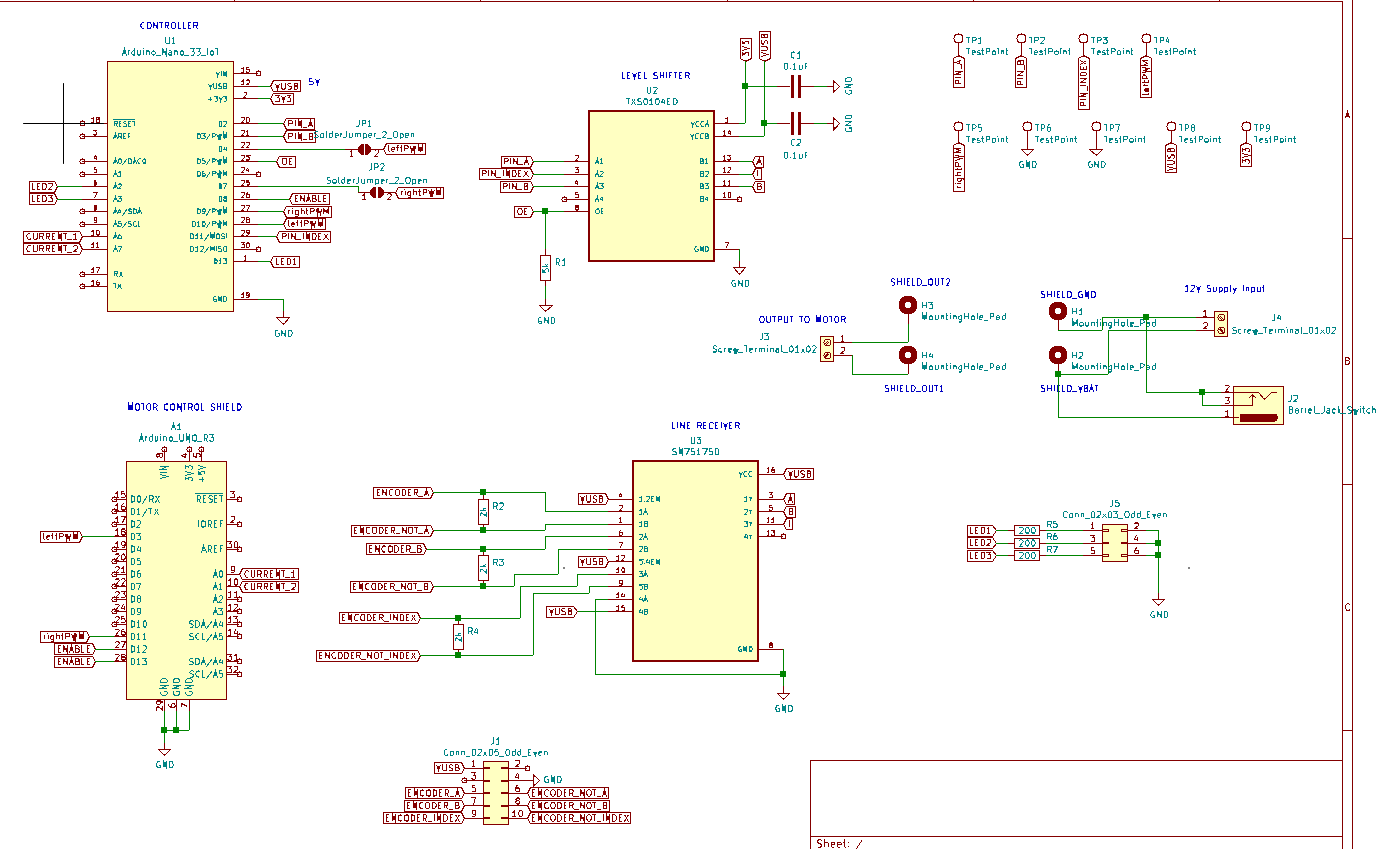Click resistor R3 symbol
Viewport: 1383px width, 849px height.
click(484, 568)
